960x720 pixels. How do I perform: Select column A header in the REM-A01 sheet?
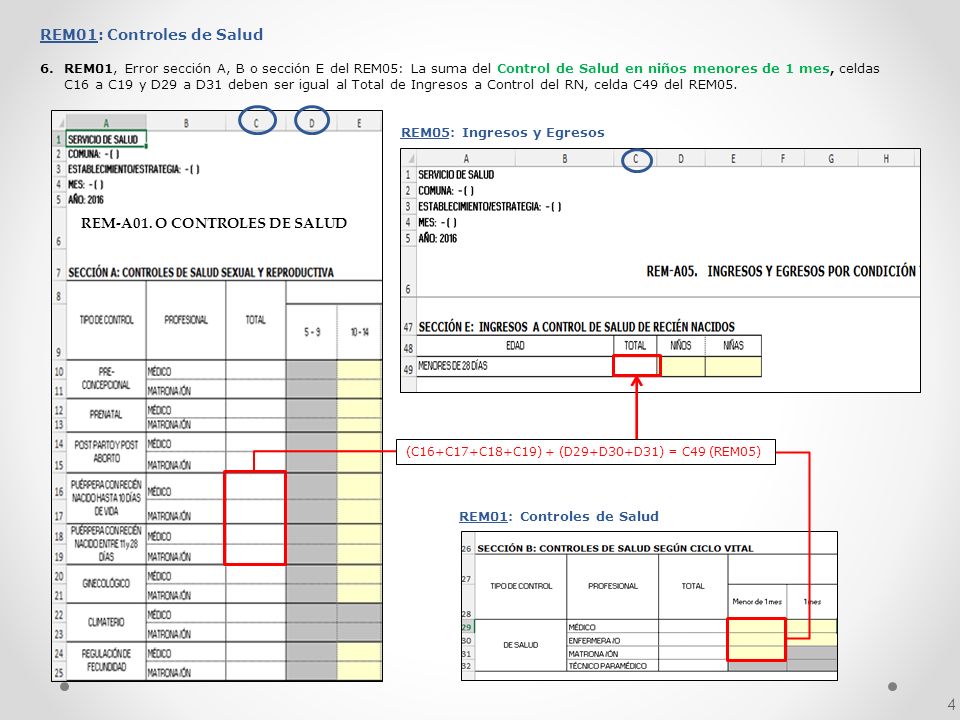[106, 122]
